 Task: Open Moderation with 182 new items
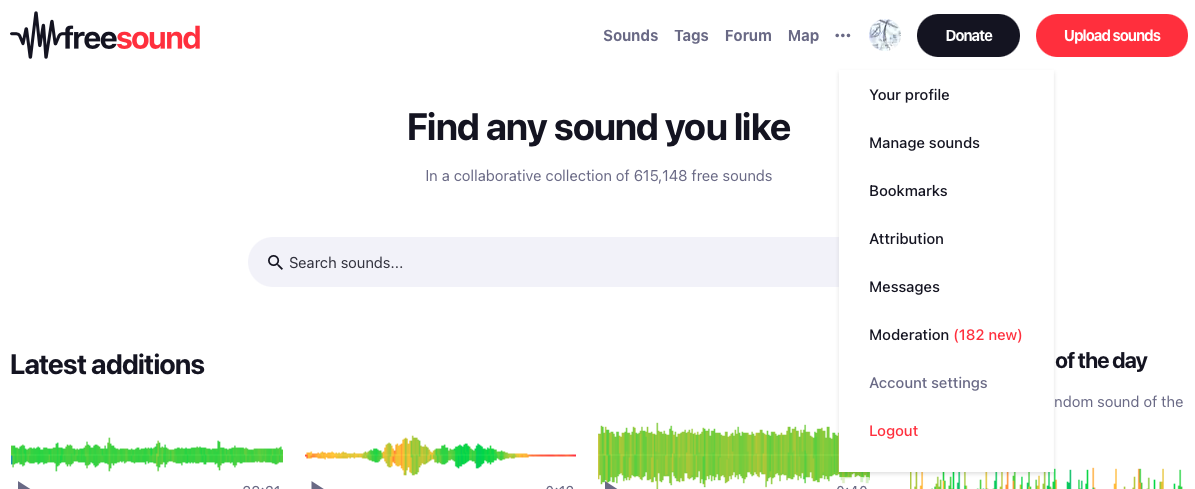(x=945, y=335)
